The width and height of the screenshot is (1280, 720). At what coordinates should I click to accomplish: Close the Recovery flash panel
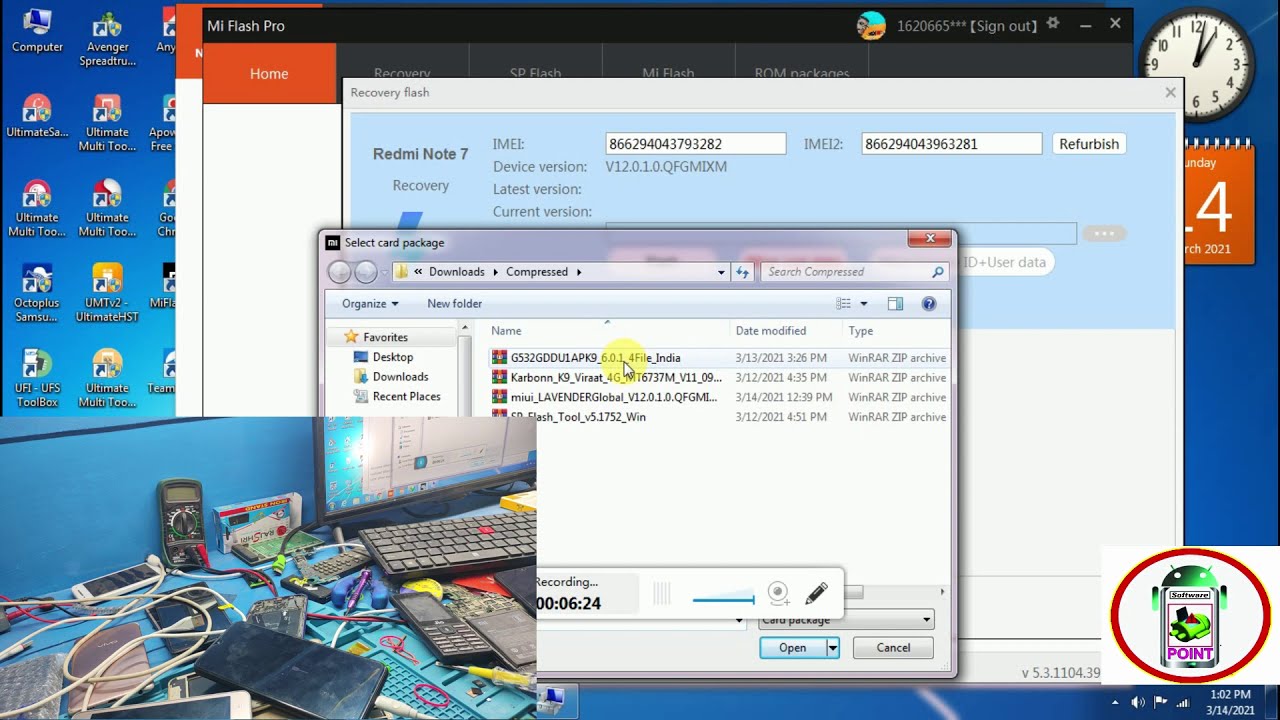1170,93
